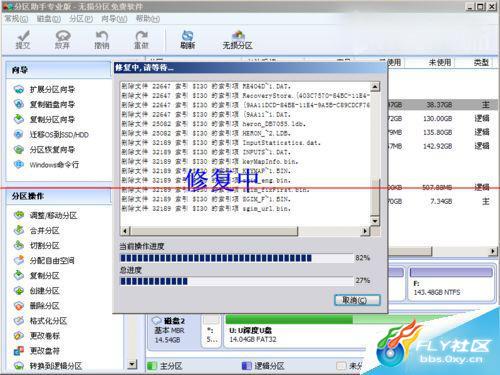Collapse the 分区操作 panel header

[59, 196]
